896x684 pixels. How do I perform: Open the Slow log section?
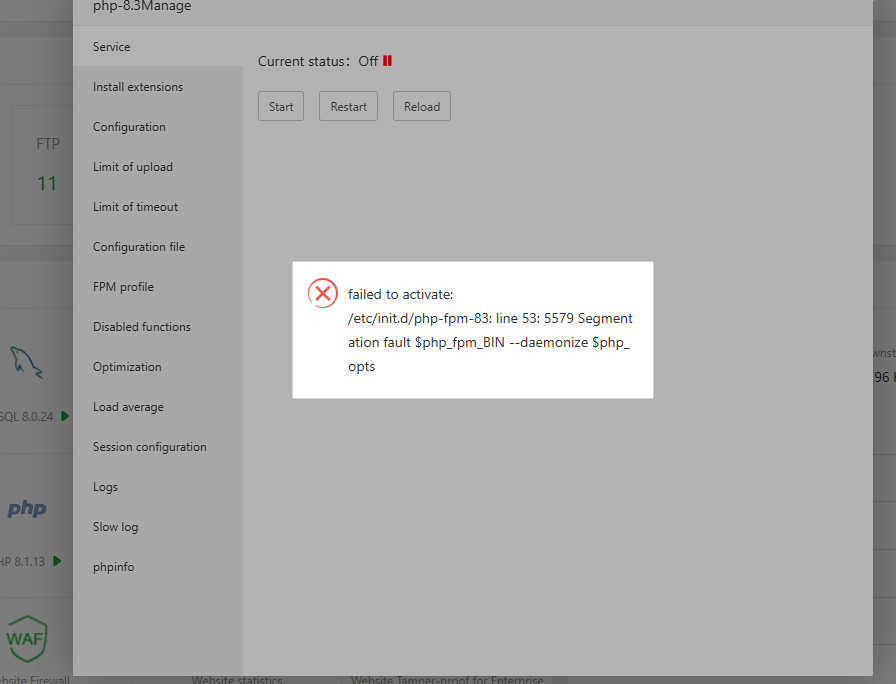158,527
